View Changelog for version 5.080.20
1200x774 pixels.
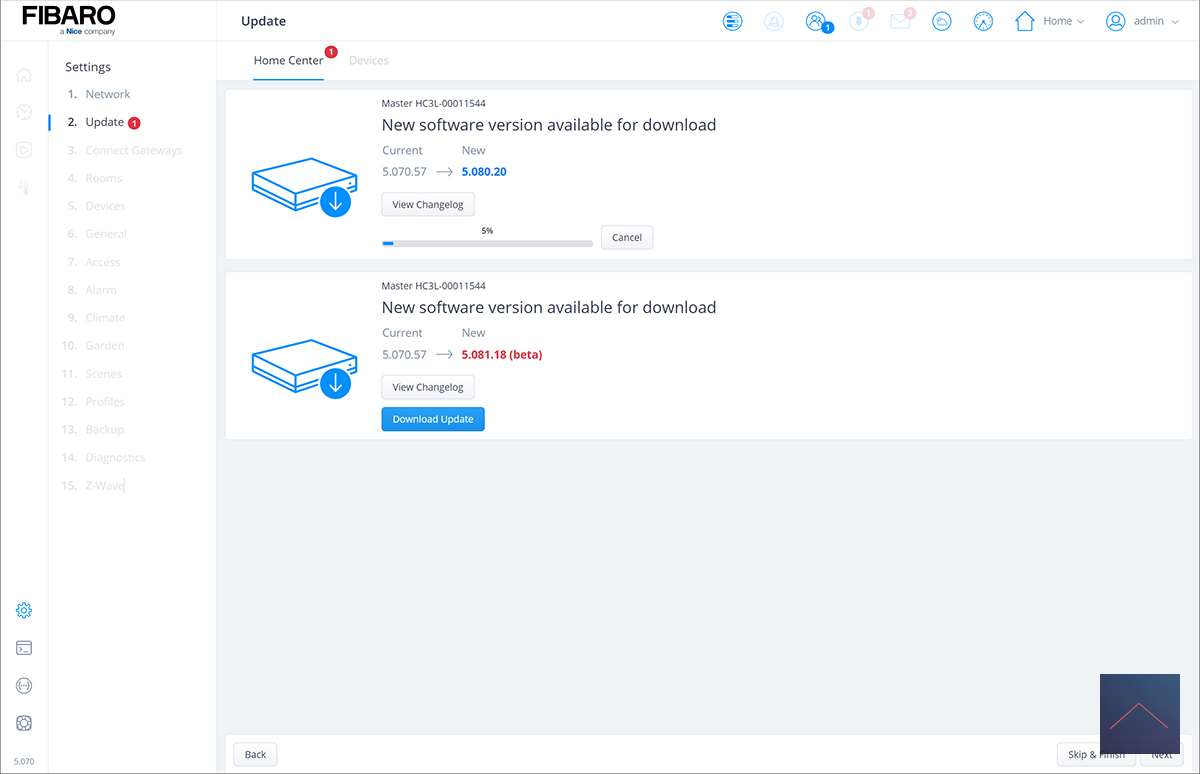[428, 205]
